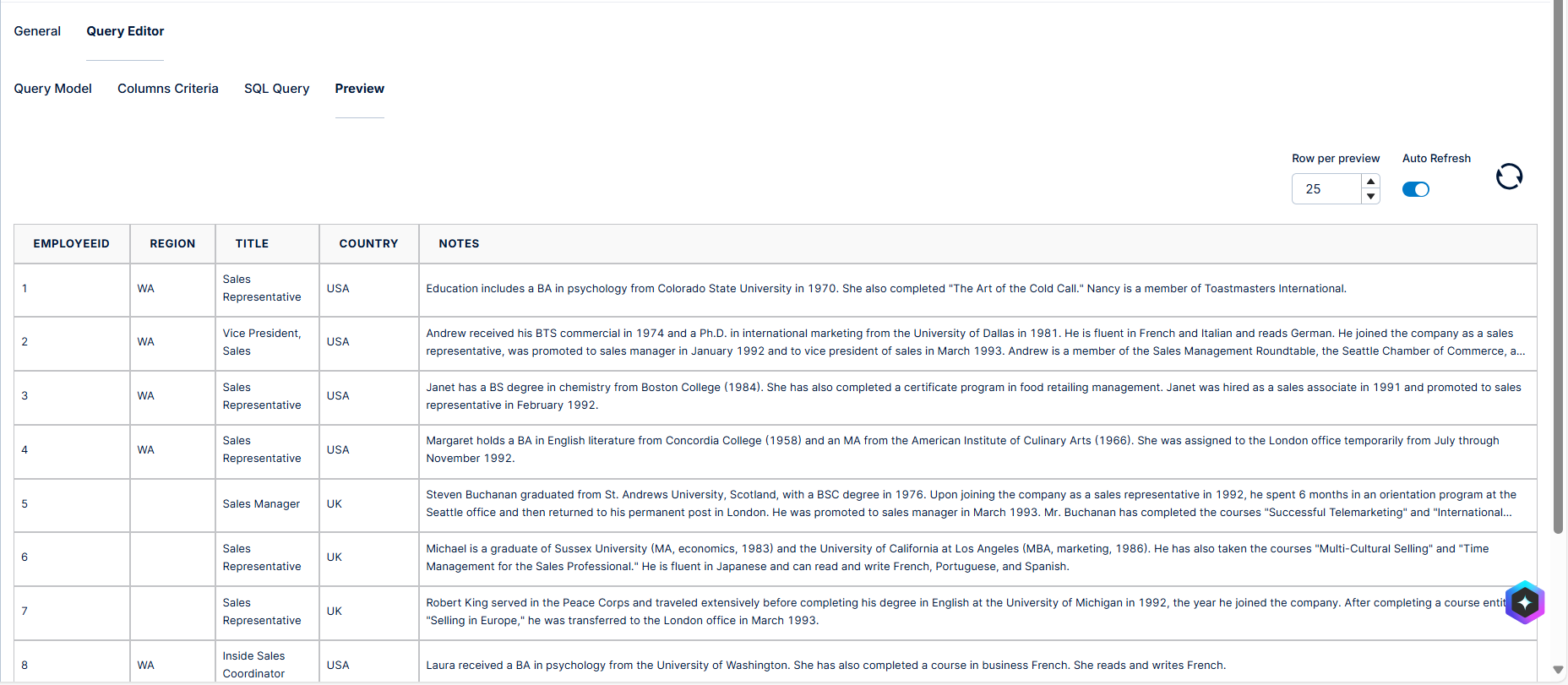Go to Columns Criteria tab
The width and height of the screenshot is (1568, 685).
168,89
